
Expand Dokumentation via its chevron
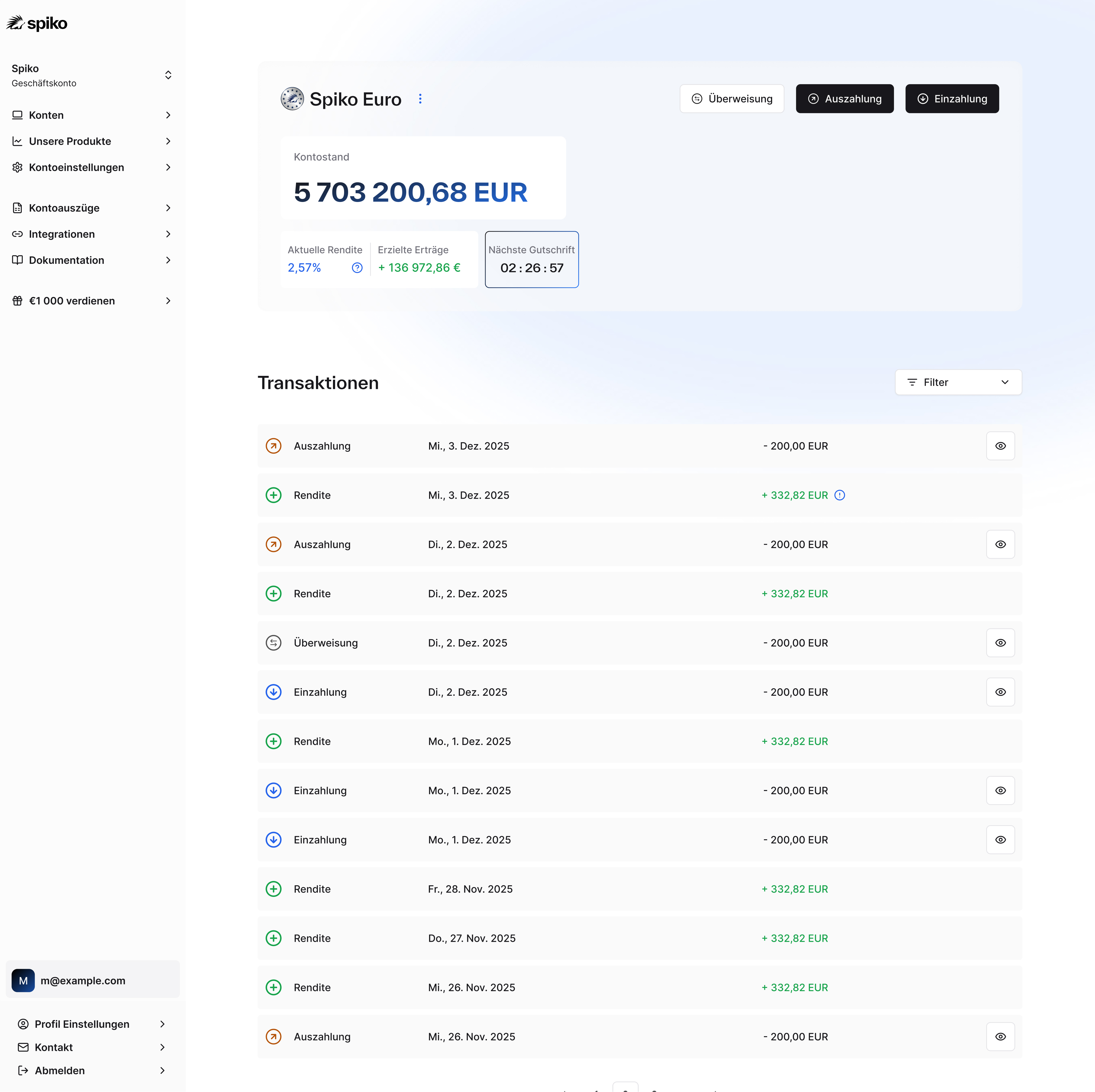pyautogui.click(x=168, y=260)
